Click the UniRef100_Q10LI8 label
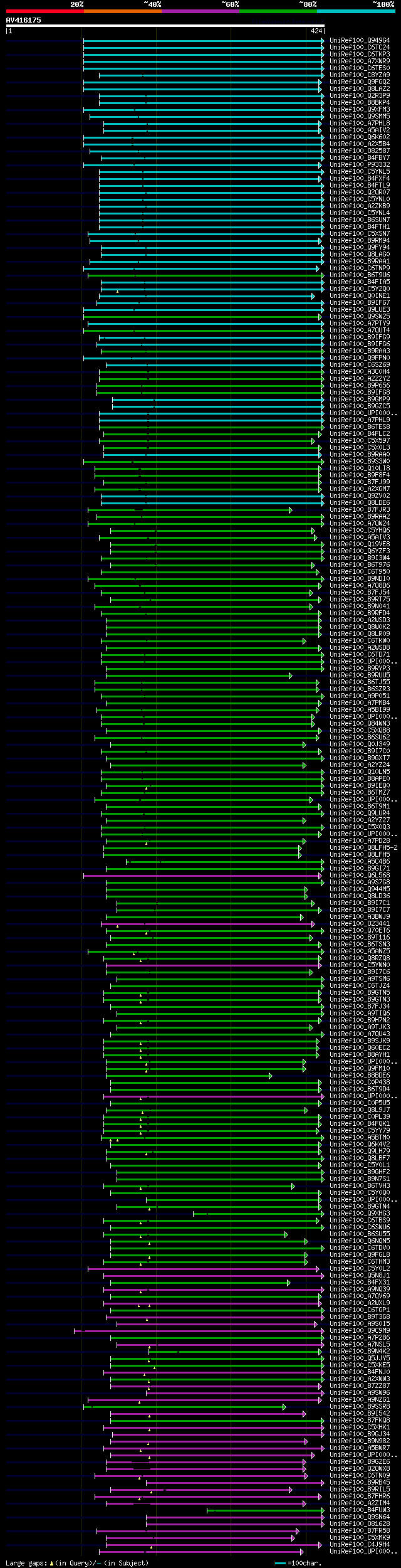The image size is (401, 1568). click(360, 468)
